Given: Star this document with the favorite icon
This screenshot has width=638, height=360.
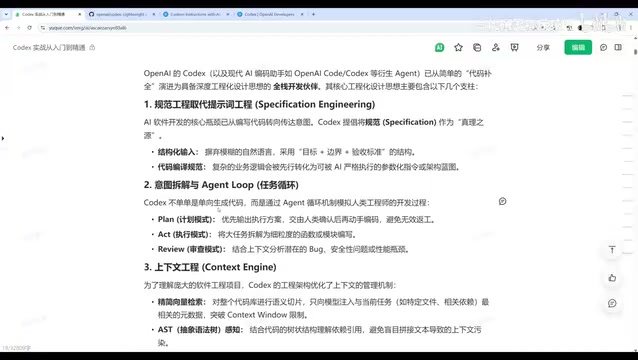Looking at the screenshot, I should pos(458,48).
